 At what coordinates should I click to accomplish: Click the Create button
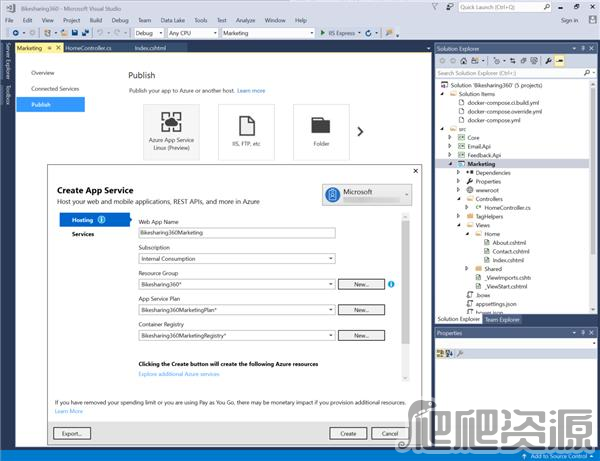(348, 433)
